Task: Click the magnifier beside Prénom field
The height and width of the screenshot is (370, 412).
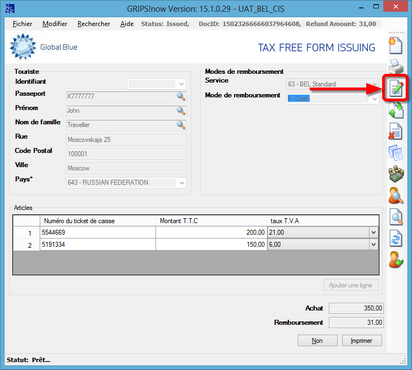Action: (x=181, y=111)
